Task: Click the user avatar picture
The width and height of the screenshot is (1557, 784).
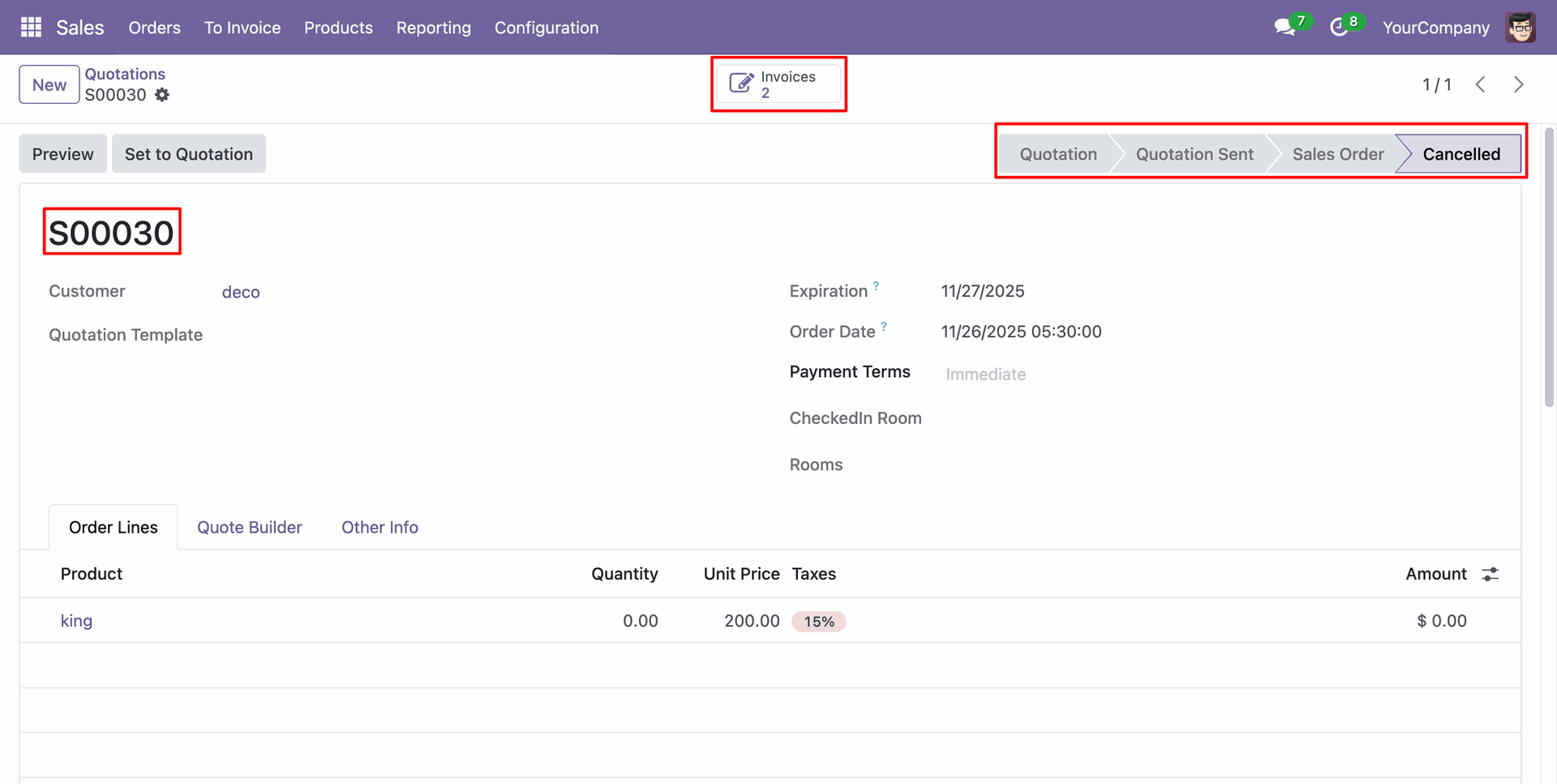Action: 1521,28
